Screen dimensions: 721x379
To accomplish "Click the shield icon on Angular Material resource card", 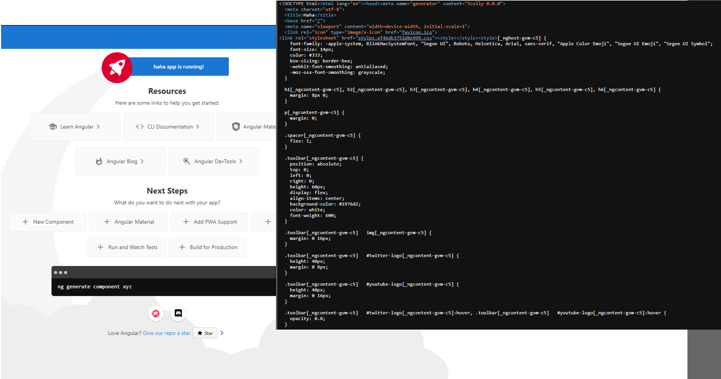I will [x=236, y=126].
